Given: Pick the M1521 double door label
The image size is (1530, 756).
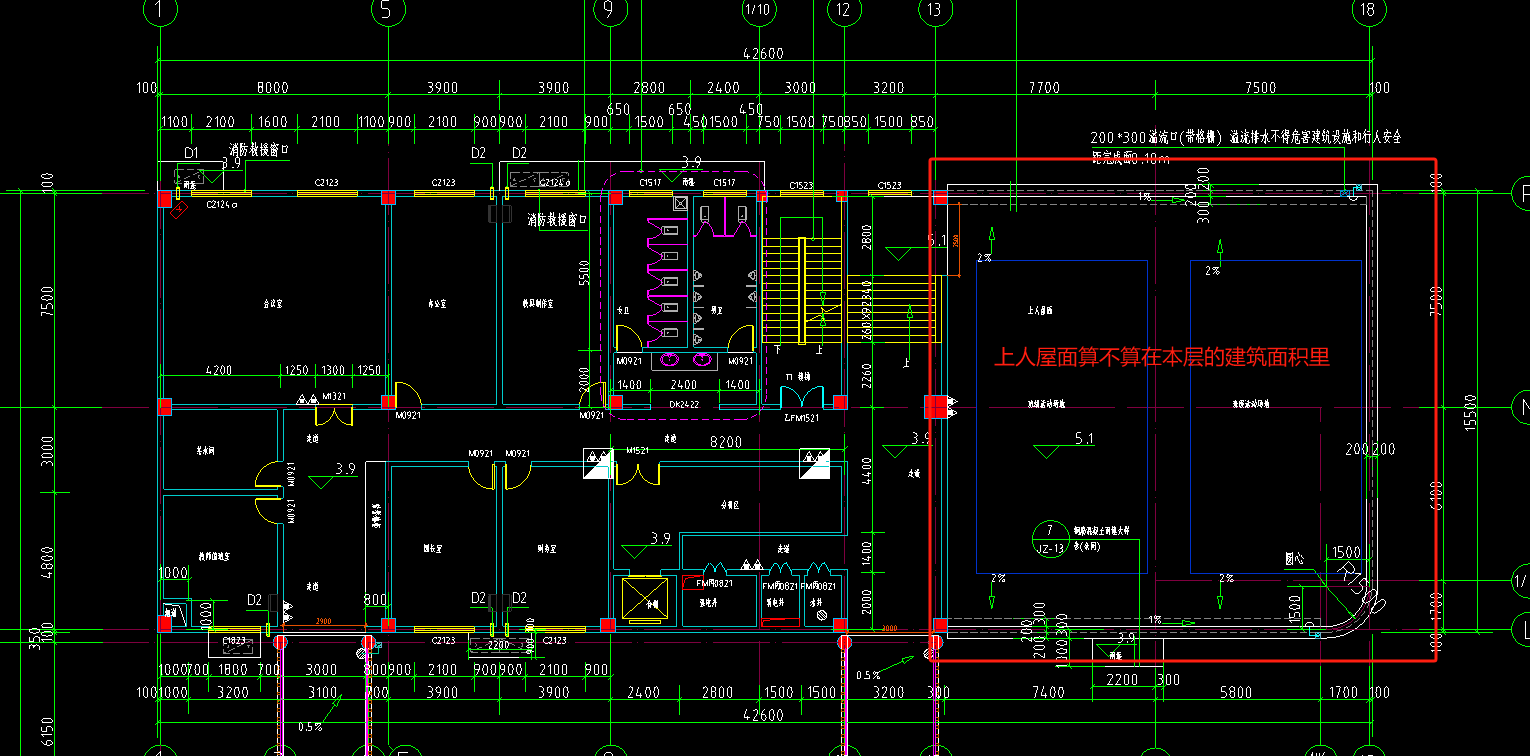Looking at the screenshot, I should pos(639,451).
